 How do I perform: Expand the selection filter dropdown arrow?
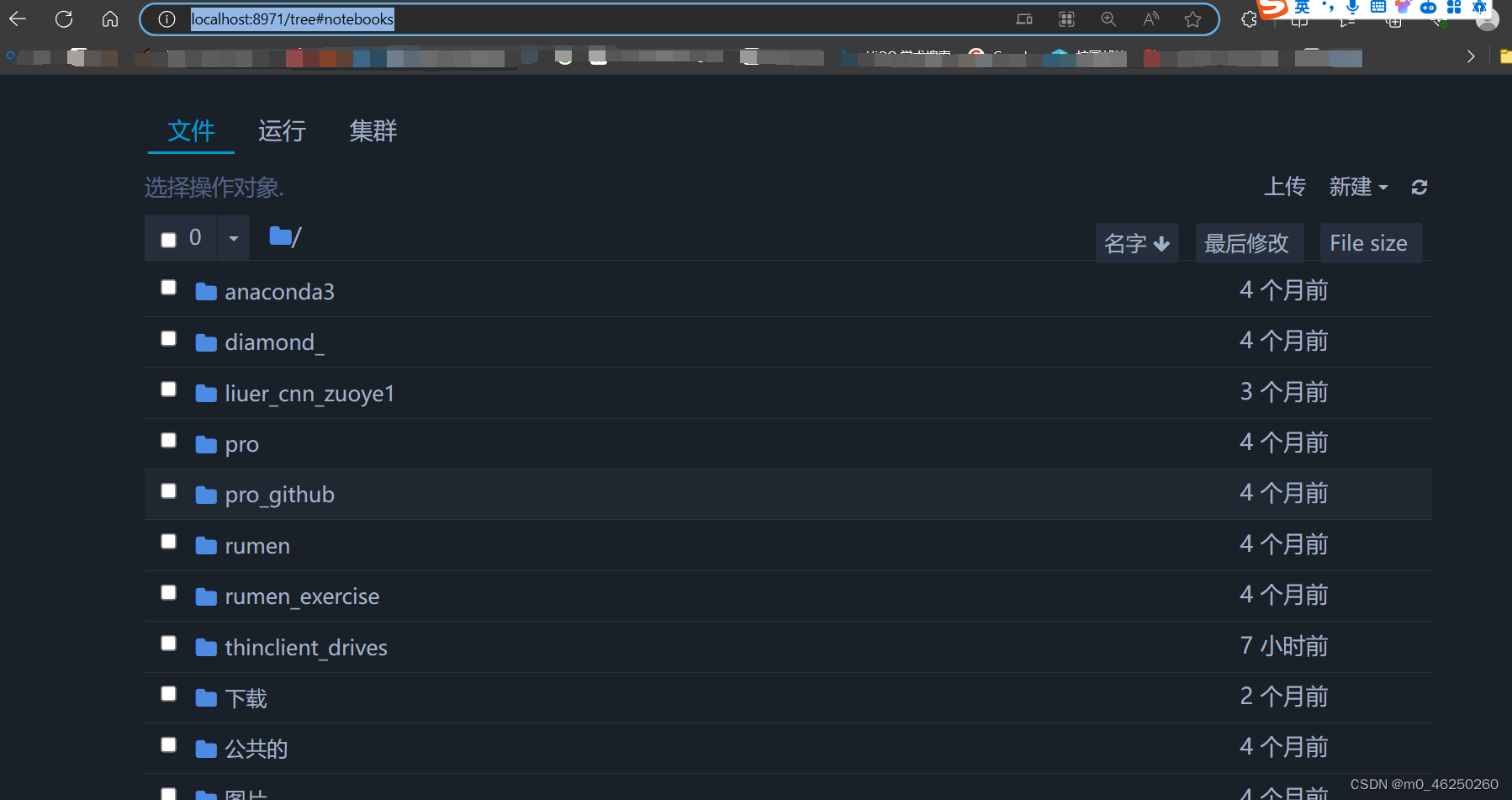233,238
